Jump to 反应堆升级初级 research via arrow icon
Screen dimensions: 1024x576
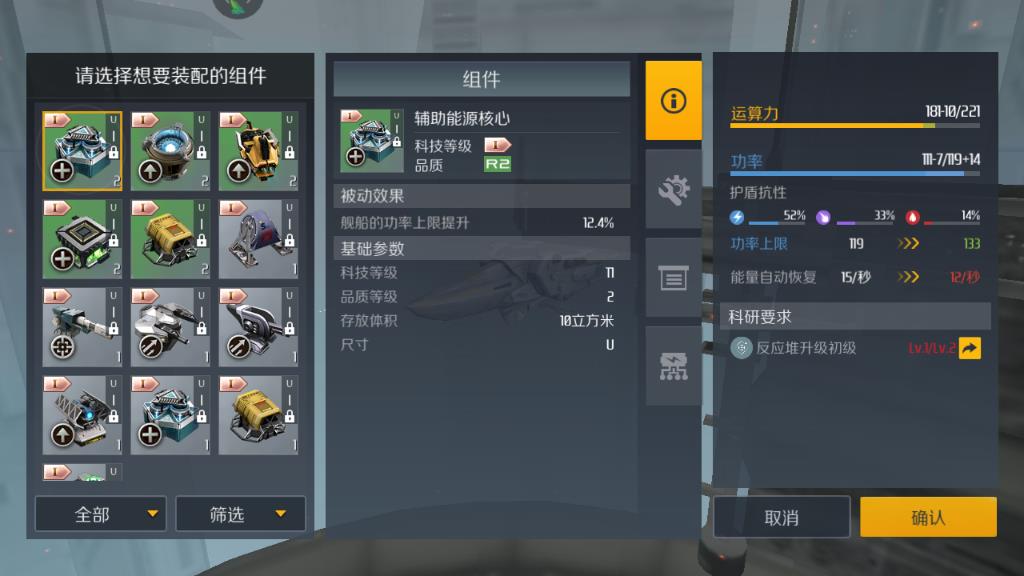point(970,348)
